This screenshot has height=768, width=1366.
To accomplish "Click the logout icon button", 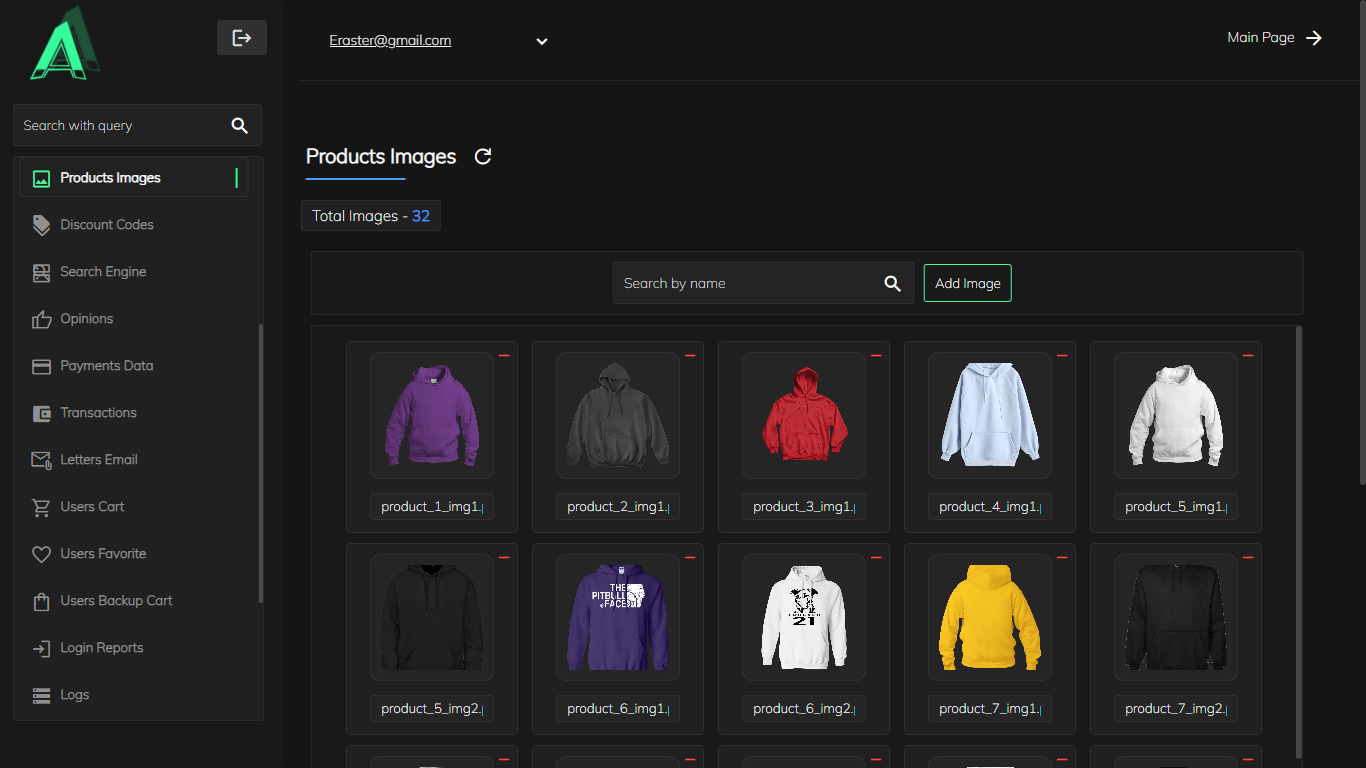I will [241, 38].
